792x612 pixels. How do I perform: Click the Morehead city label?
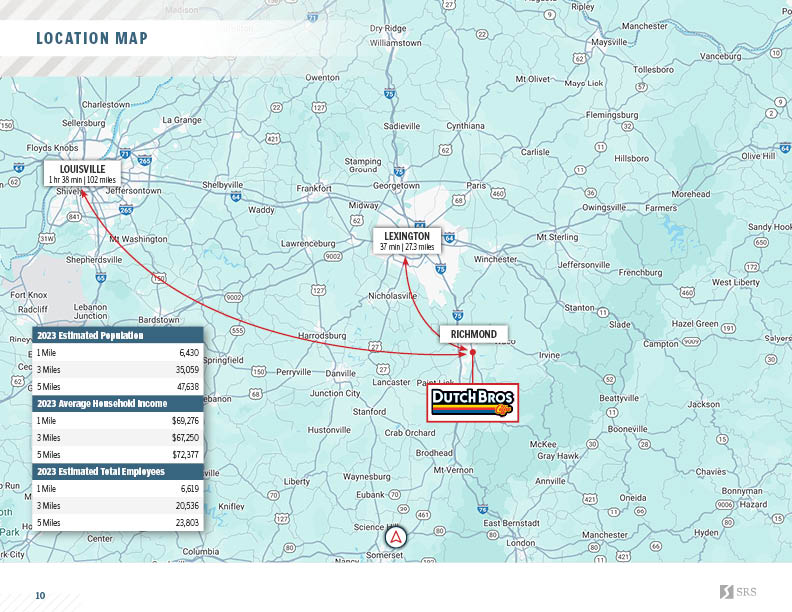coord(690,194)
